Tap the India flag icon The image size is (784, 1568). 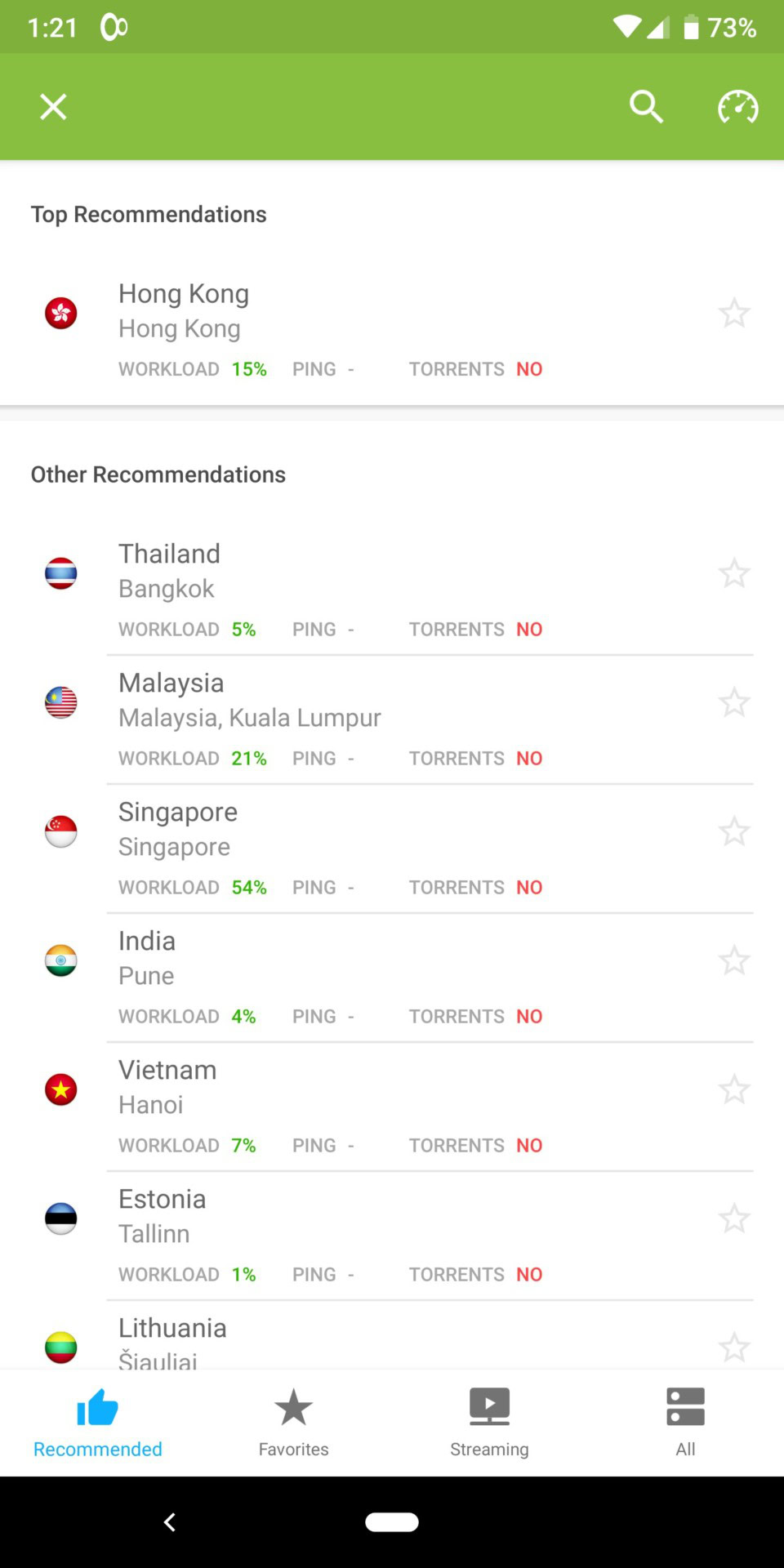(x=61, y=960)
